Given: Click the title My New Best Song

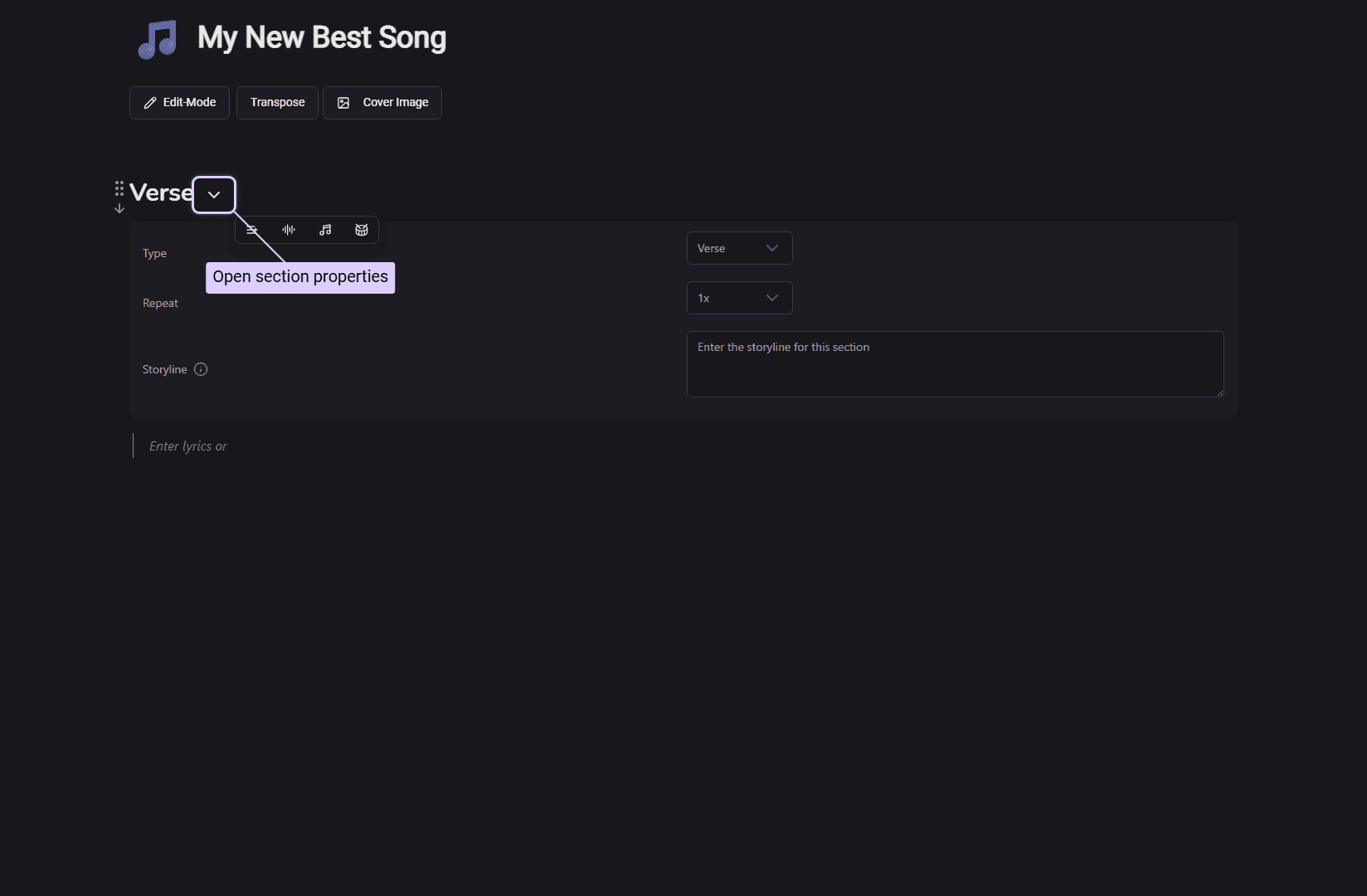Looking at the screenshot, I should click(x=321, y=38).
